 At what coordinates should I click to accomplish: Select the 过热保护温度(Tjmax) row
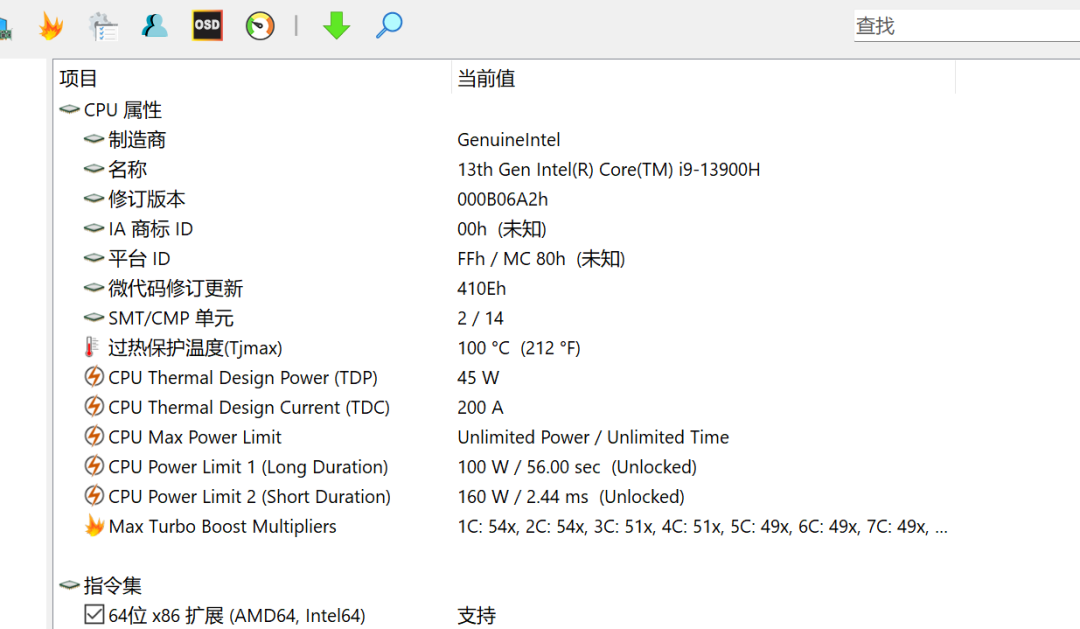pyautogui.click(x=195, y=348)
